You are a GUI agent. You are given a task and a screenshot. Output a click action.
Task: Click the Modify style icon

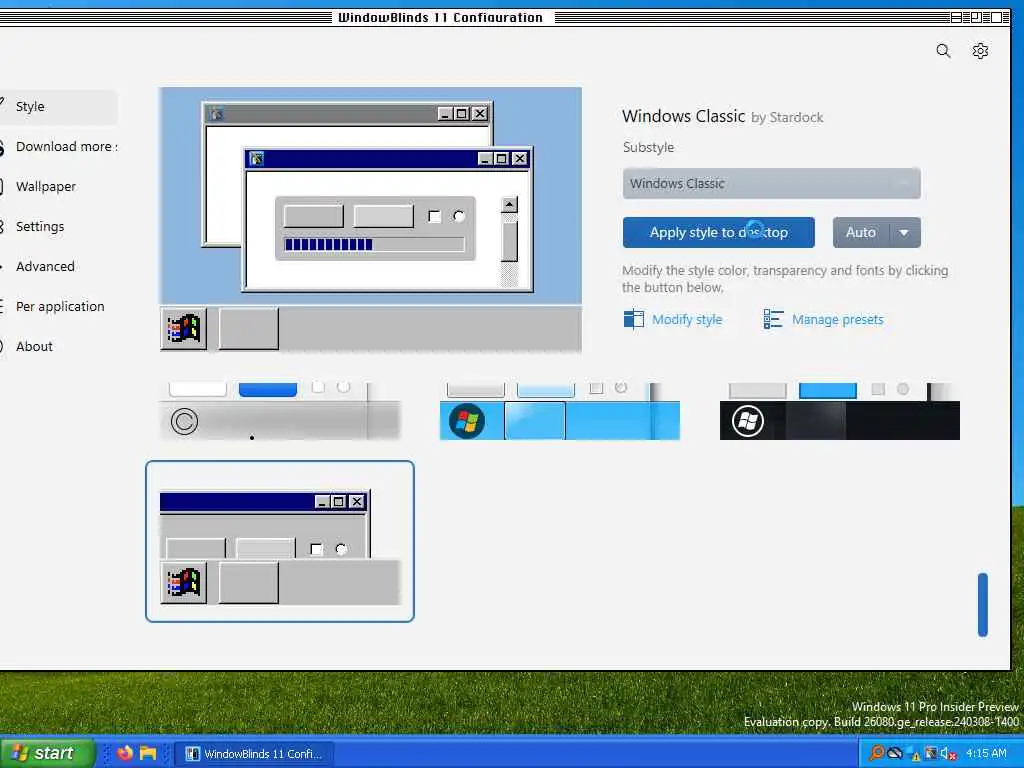633,319
